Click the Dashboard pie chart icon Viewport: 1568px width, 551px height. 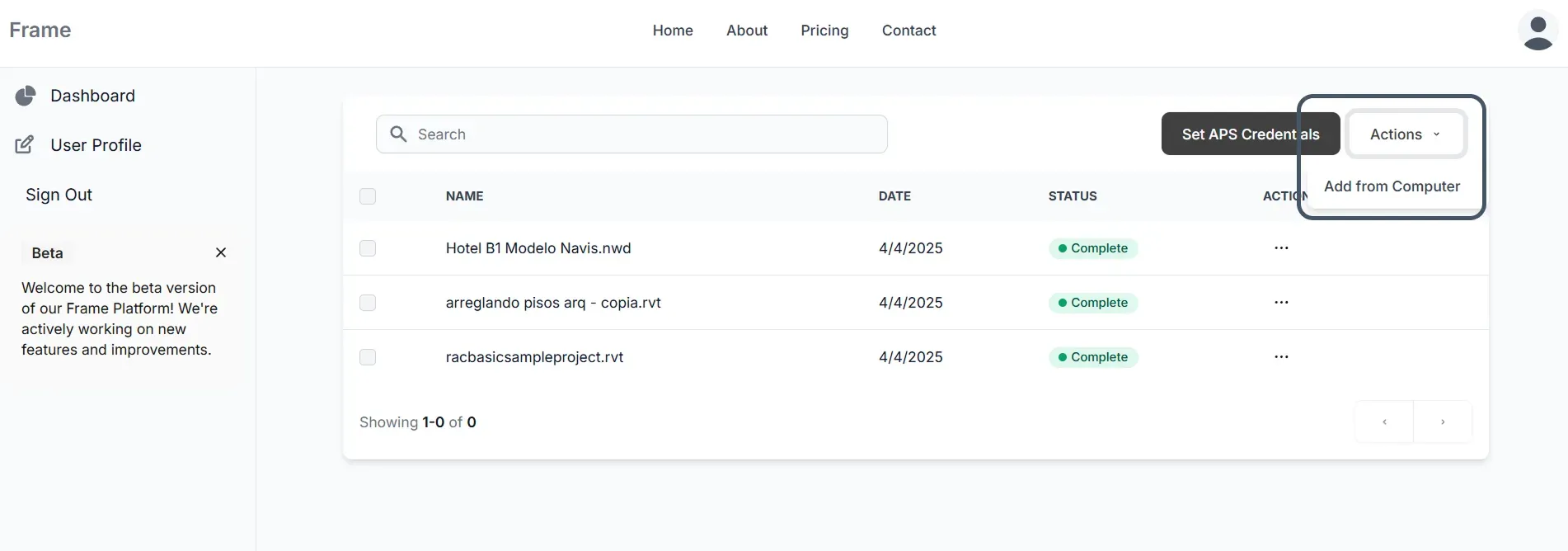click(x=26, y=96)
